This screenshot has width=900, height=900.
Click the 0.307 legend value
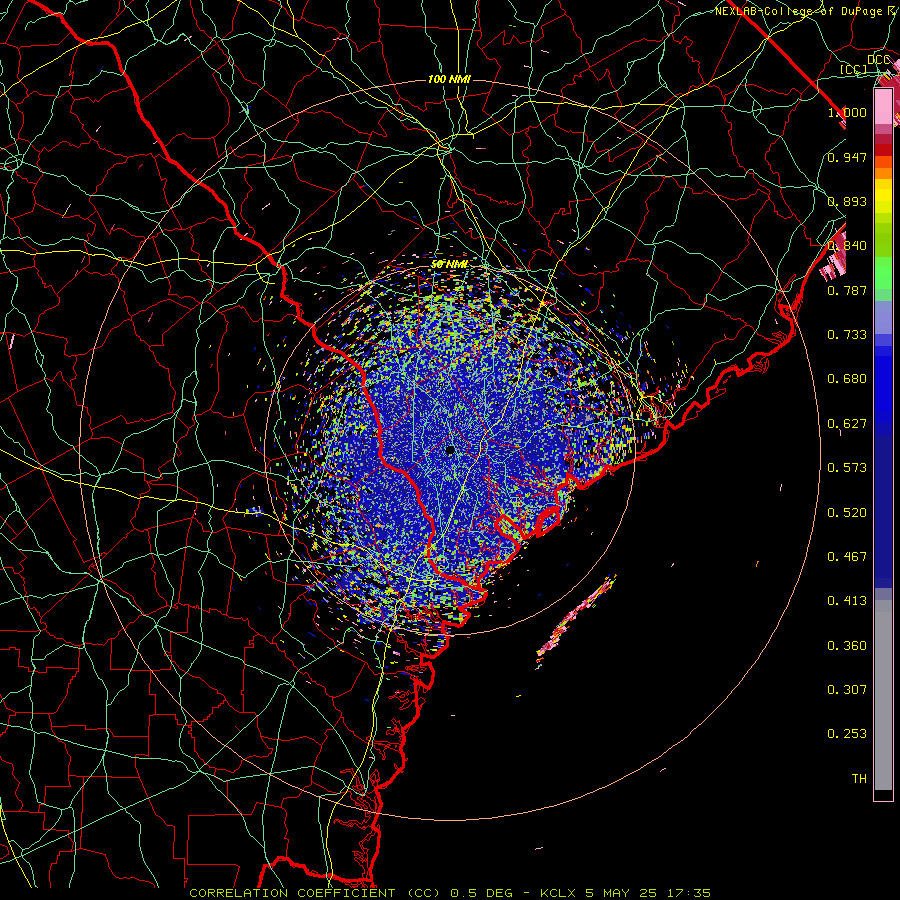tap(847, 690)
